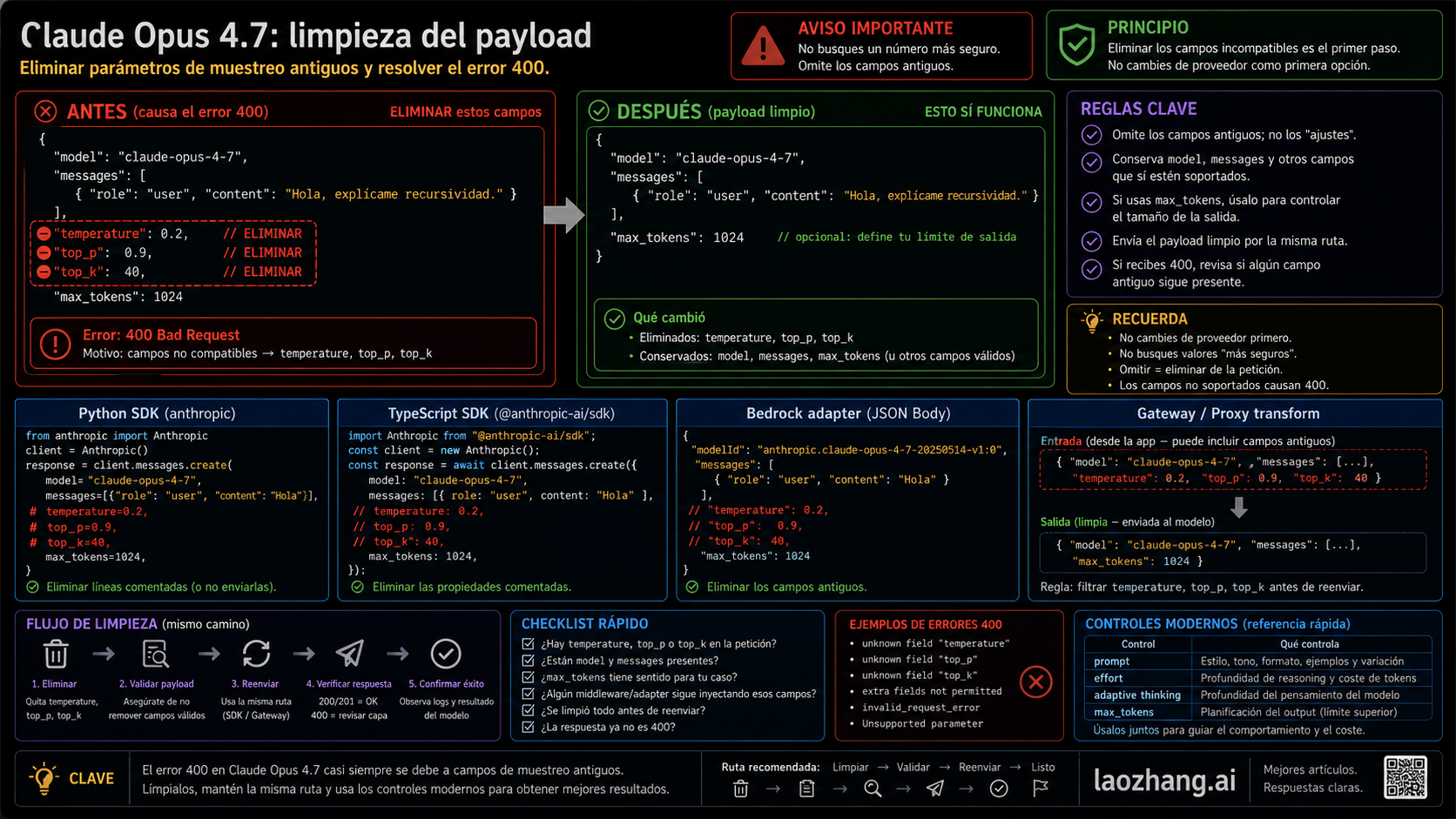Click the green check beside Eliminar los campos antiguos
The image size is (1456, 819).
(692, 587)
